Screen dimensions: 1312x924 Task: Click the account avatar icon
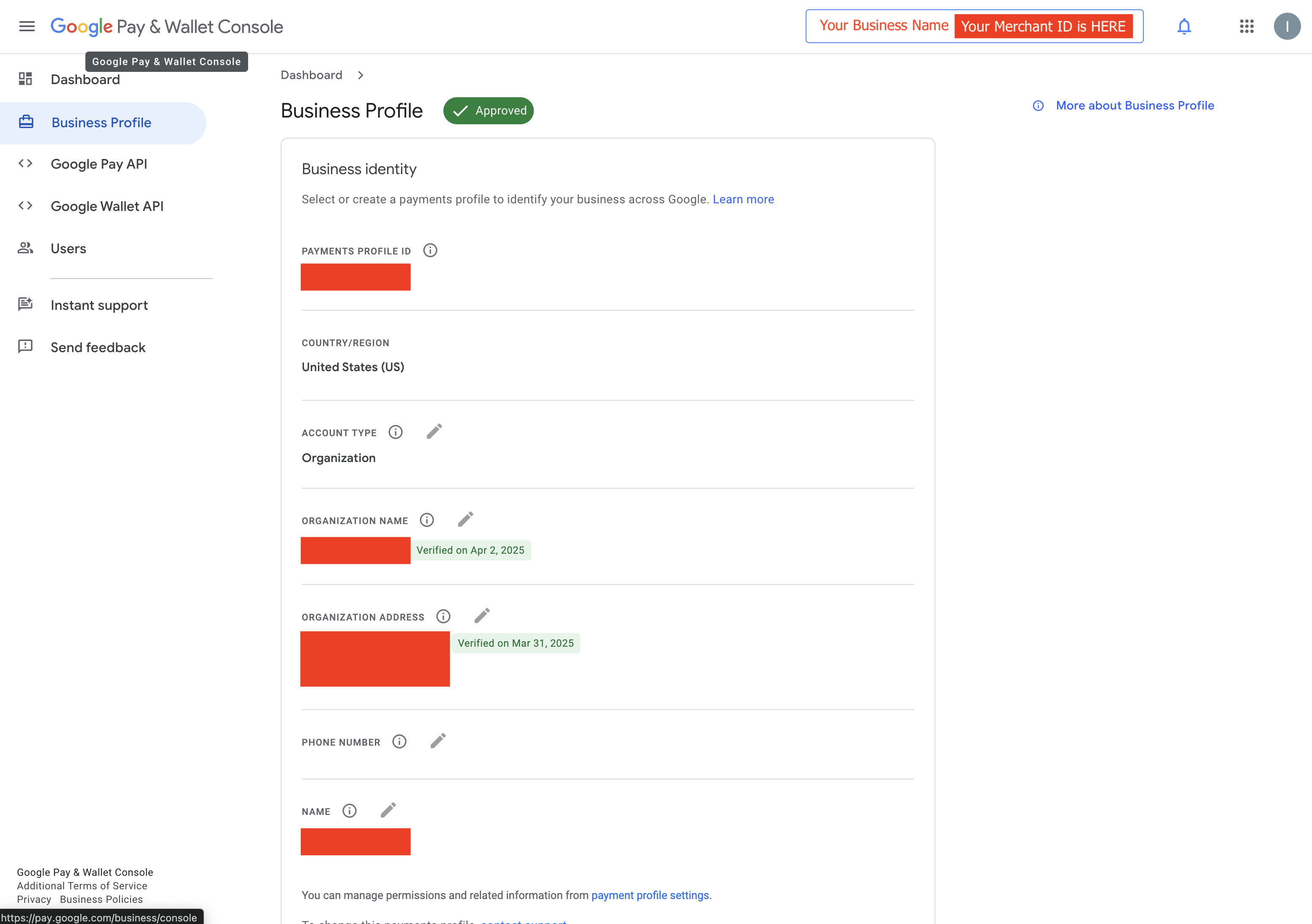pyautogui.click(x=1287, y=26)
